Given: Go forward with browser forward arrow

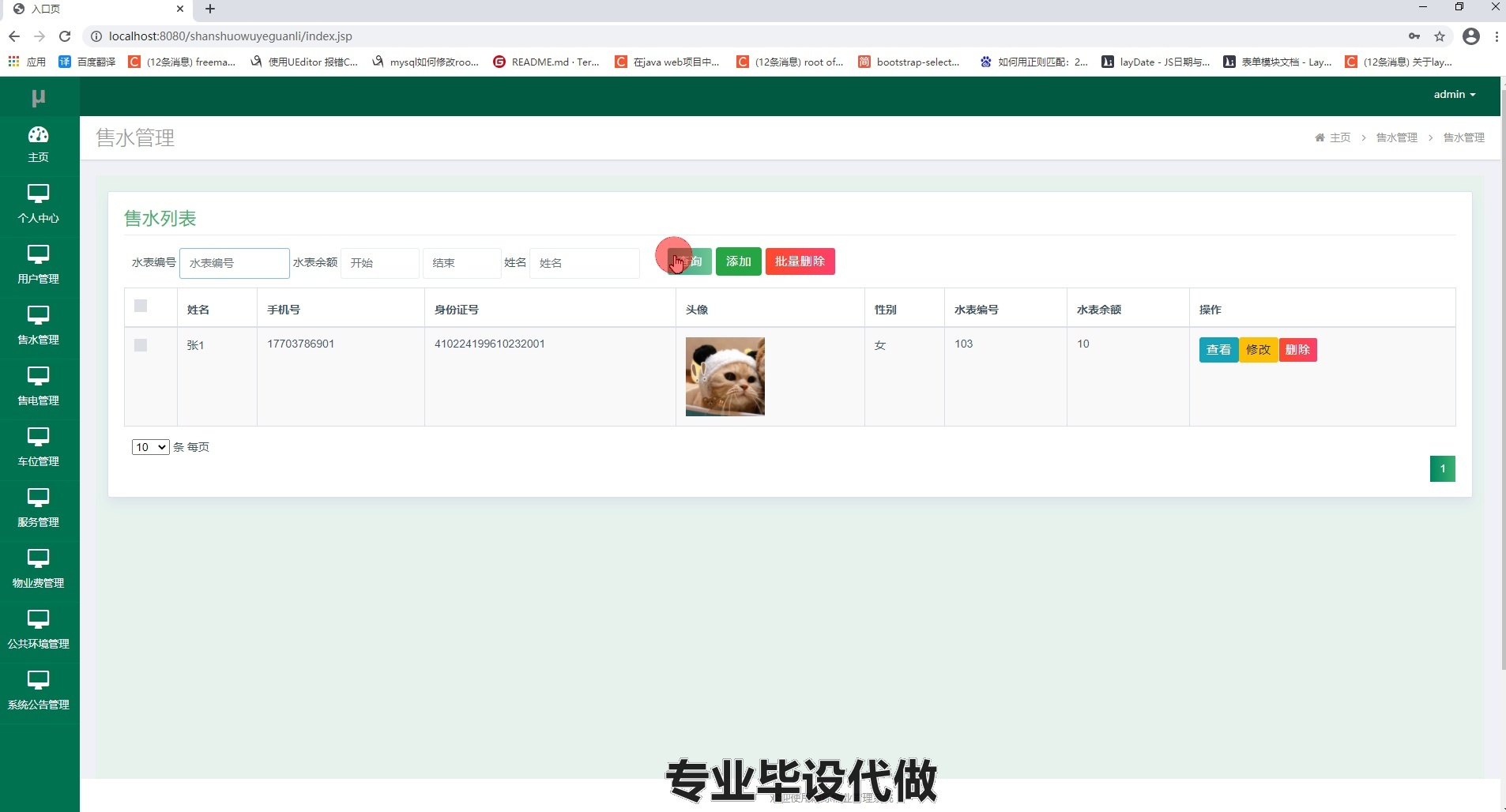Looking at the screenshot, I should pos(40,36).
